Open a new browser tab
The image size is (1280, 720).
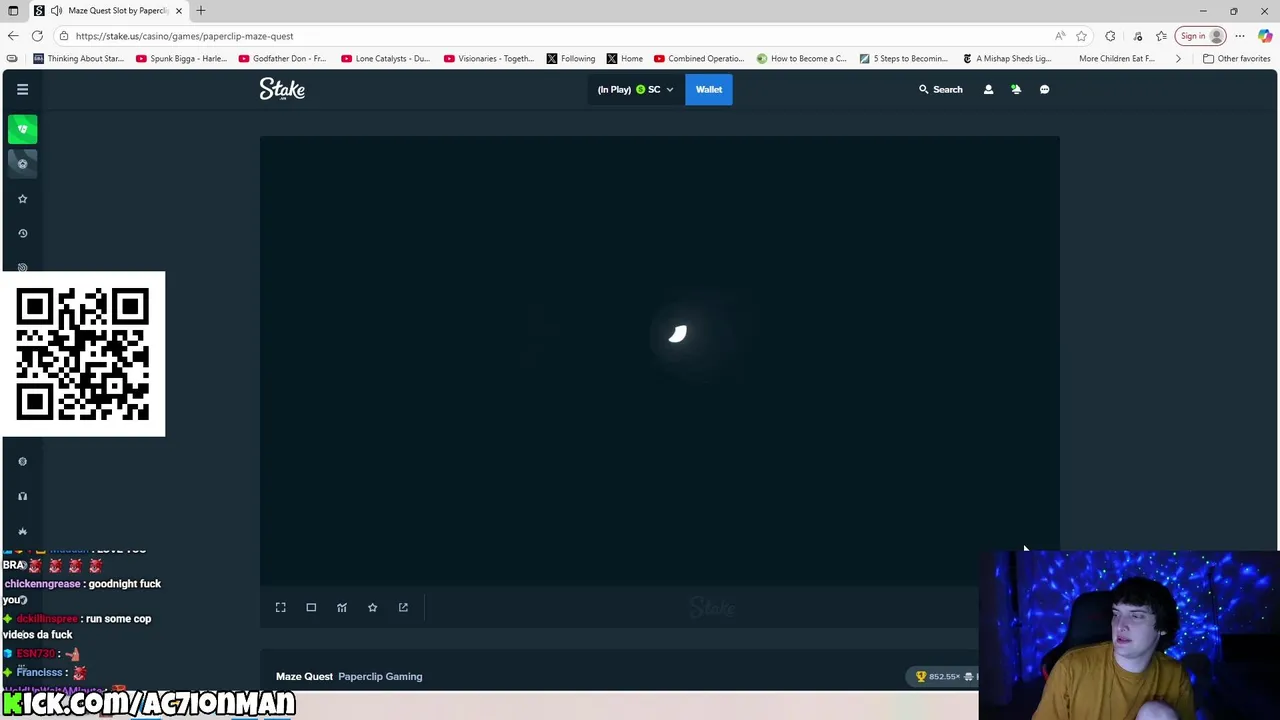coord(201,11)
